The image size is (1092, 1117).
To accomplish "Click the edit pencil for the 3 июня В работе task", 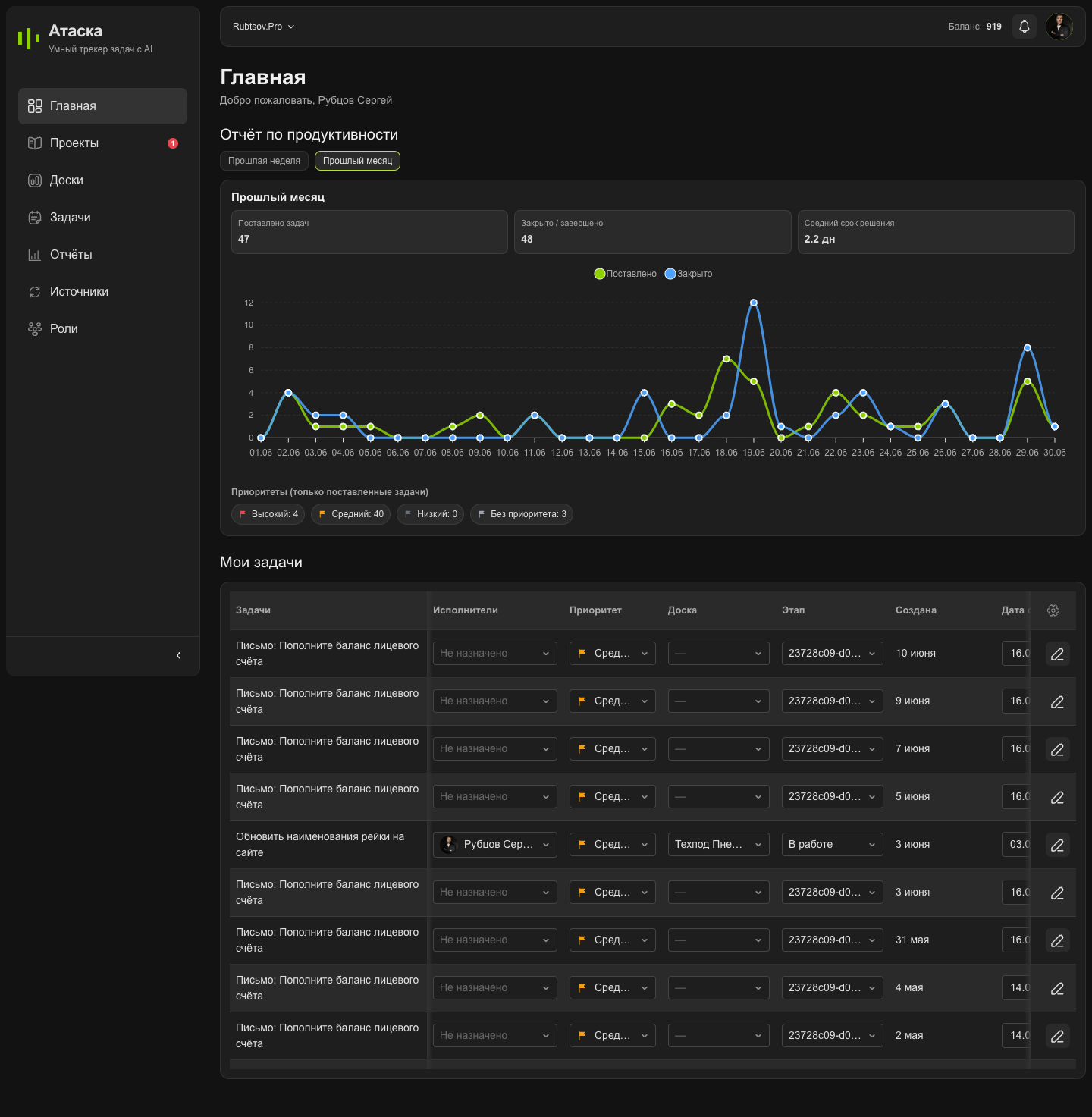I will (x=1057, y=845).
